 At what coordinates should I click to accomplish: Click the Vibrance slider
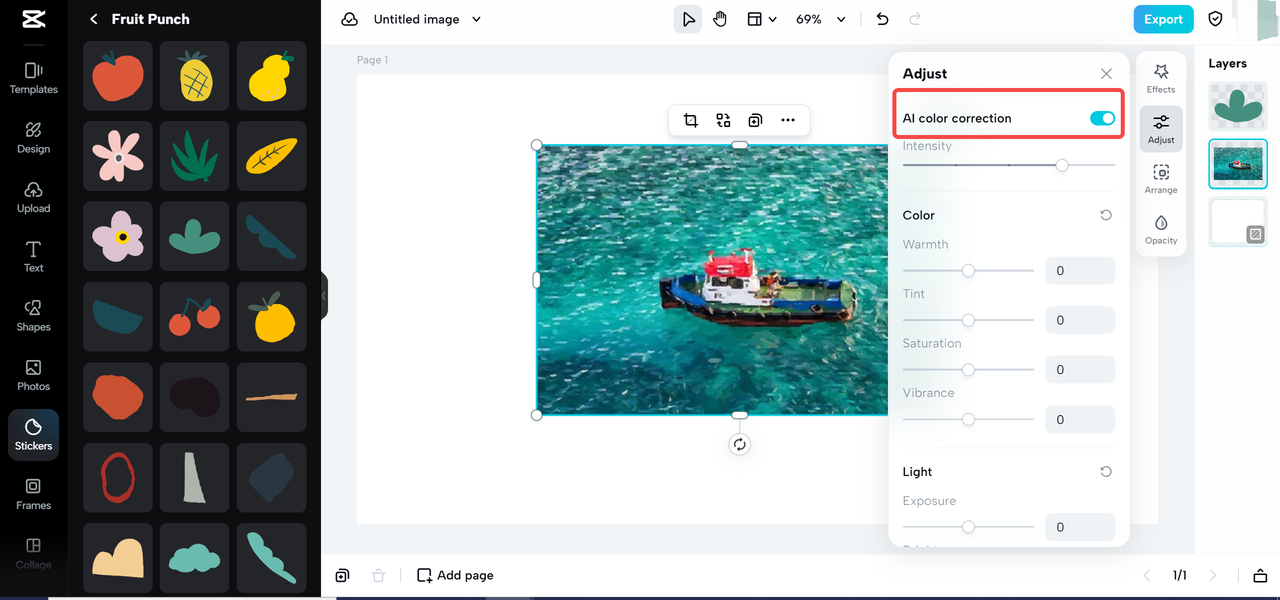(x=968, y=419)
